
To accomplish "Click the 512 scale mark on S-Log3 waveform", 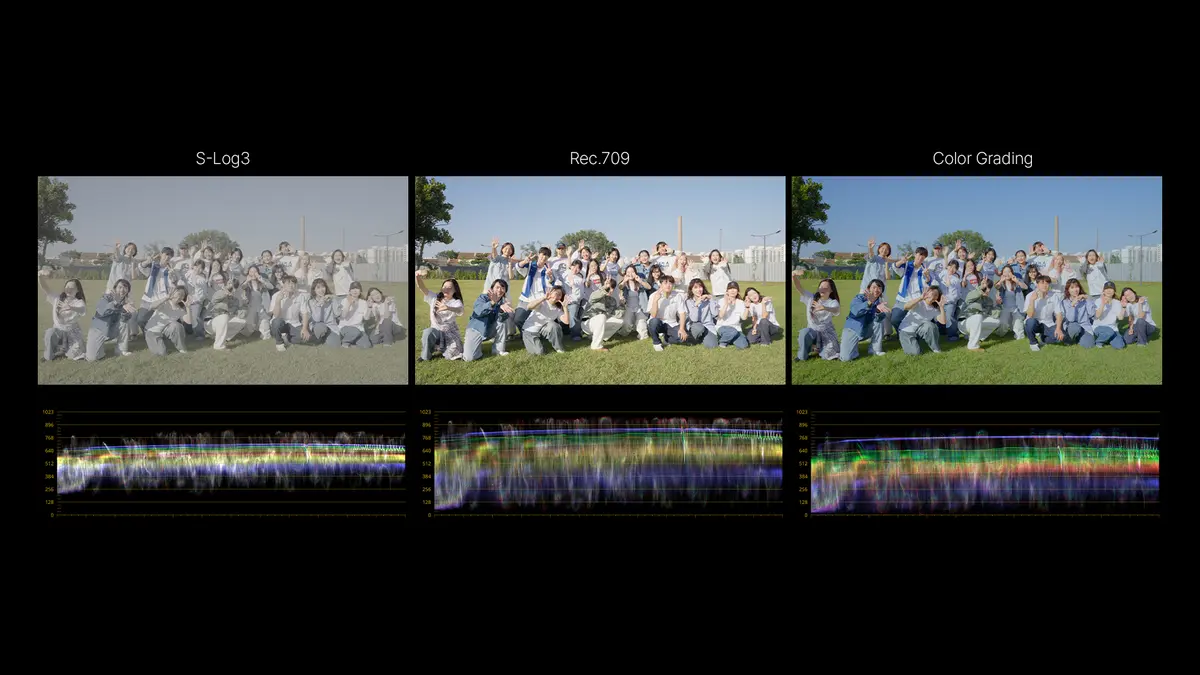I will pyautogui.click(x=48, y=464).
